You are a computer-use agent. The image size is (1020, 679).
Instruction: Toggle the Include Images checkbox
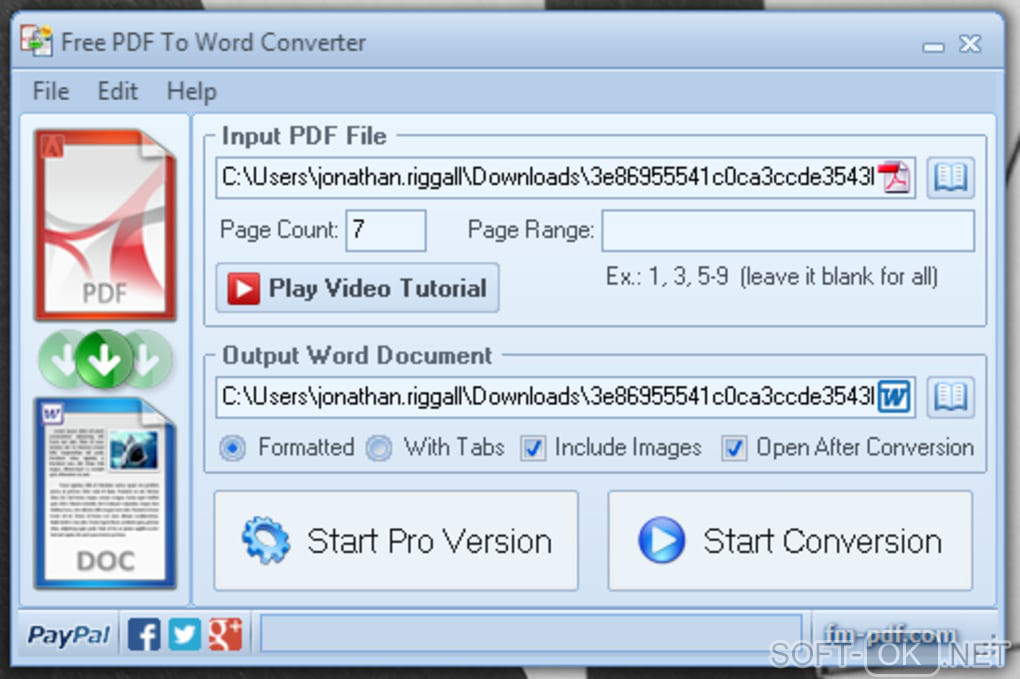point(533,448)
